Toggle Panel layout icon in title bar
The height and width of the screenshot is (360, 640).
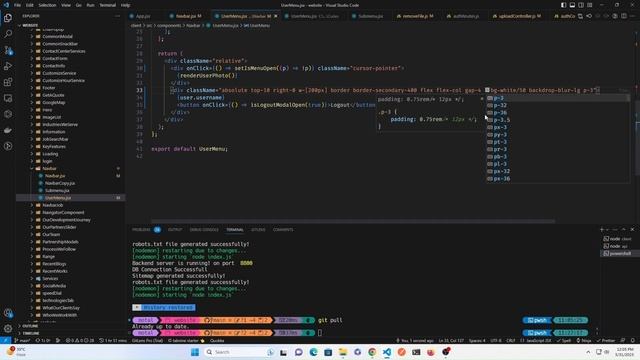pyautogui.click(x=572, y=5)
